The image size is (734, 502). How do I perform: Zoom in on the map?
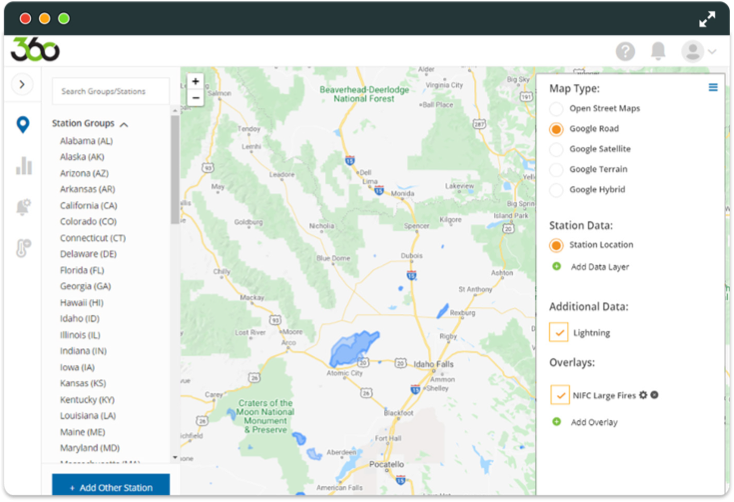coord(195,81)
